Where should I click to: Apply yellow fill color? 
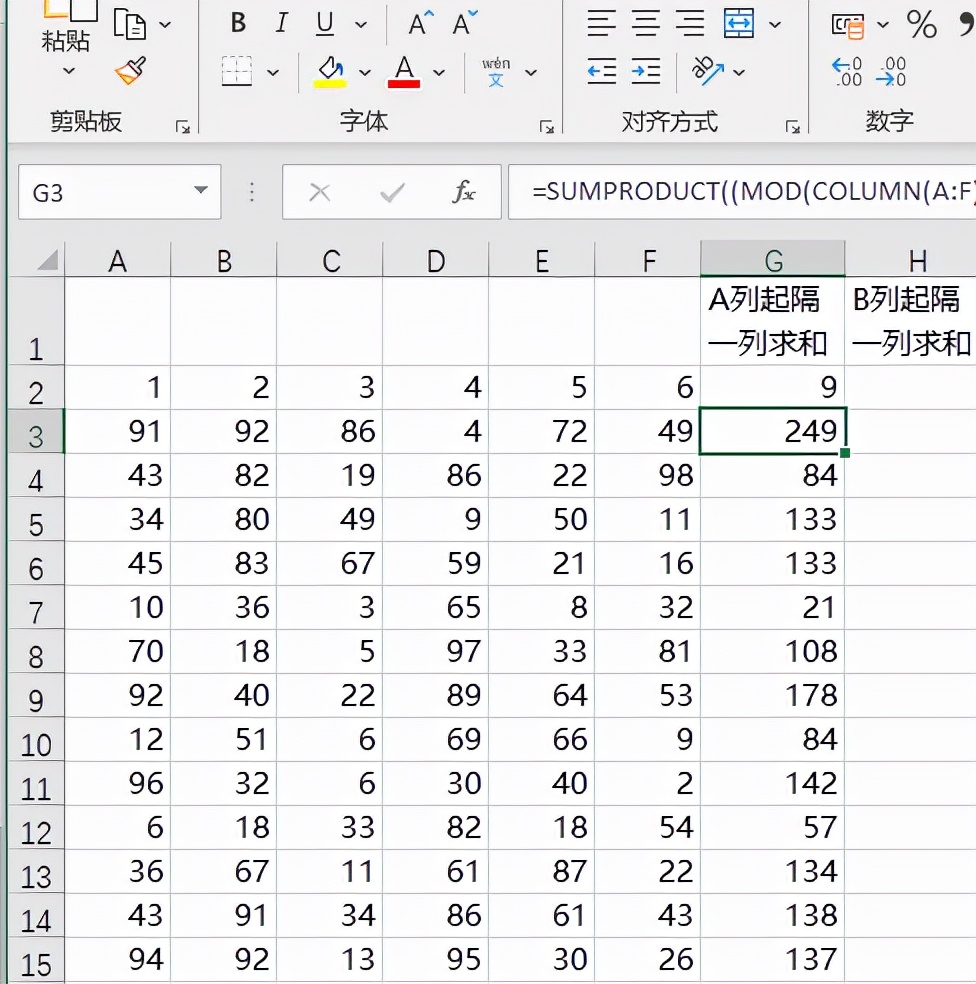[330, 72]
